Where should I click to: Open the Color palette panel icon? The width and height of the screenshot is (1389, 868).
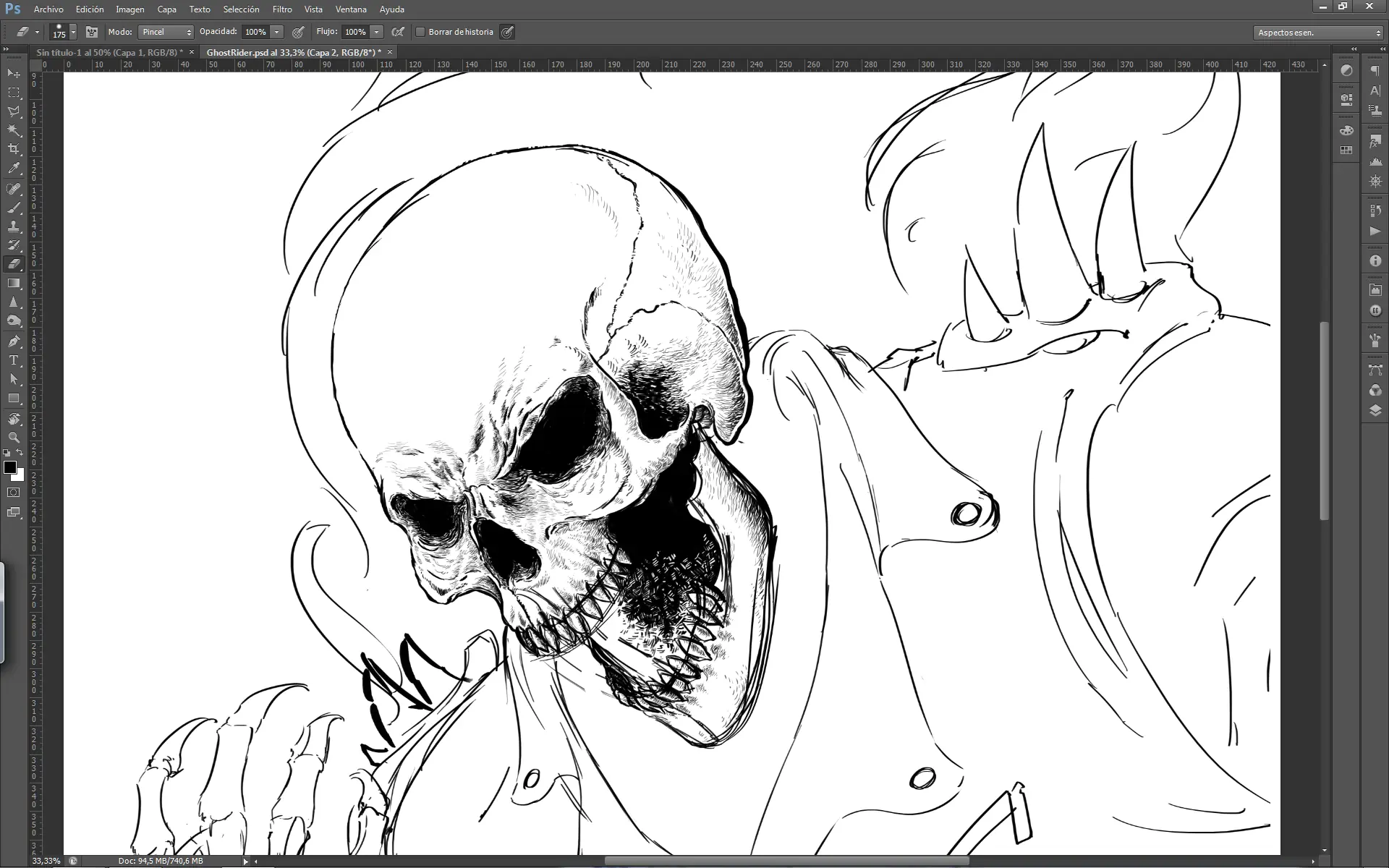tap(1346, 130)
